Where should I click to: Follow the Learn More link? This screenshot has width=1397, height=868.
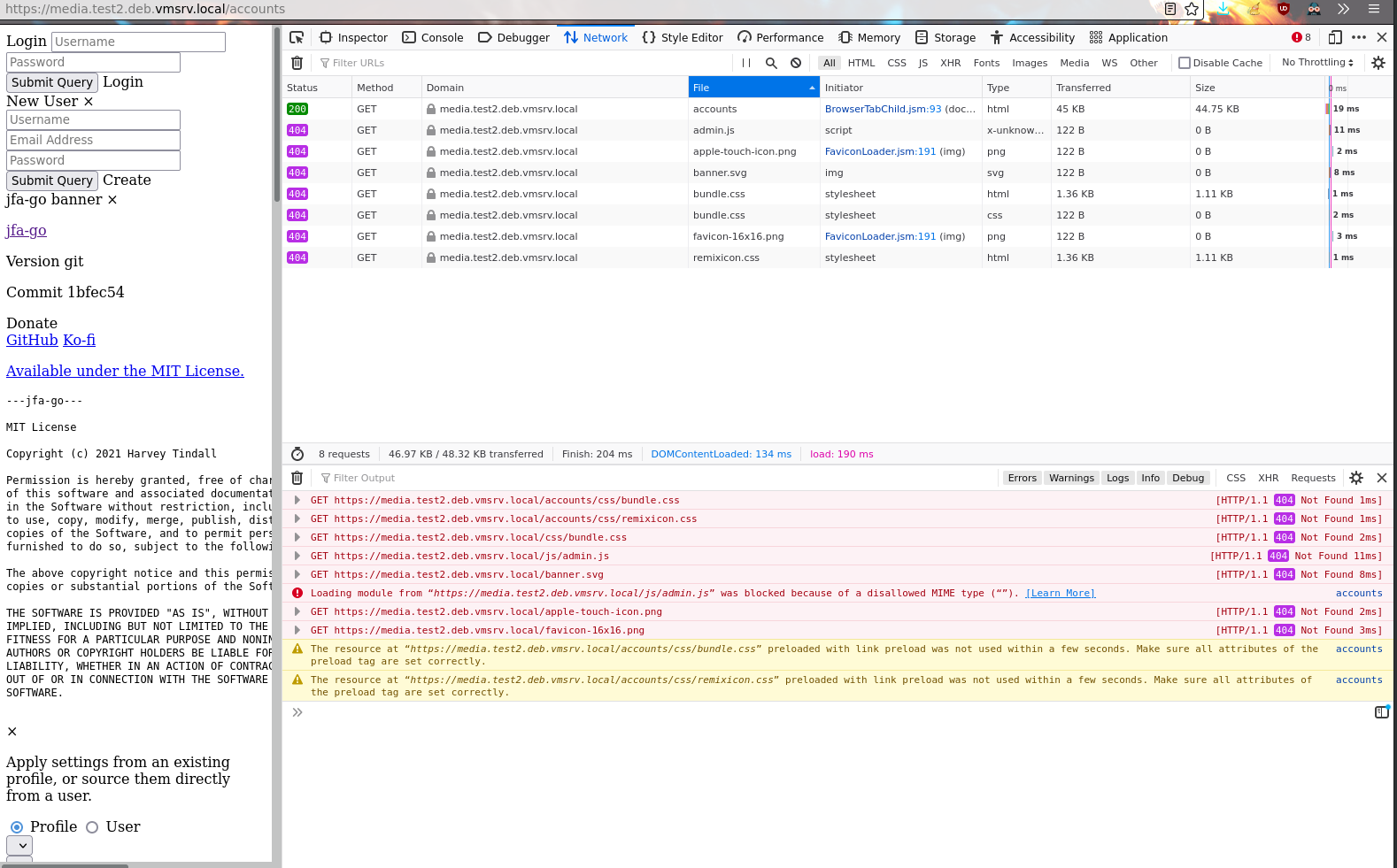(1060, 593)
